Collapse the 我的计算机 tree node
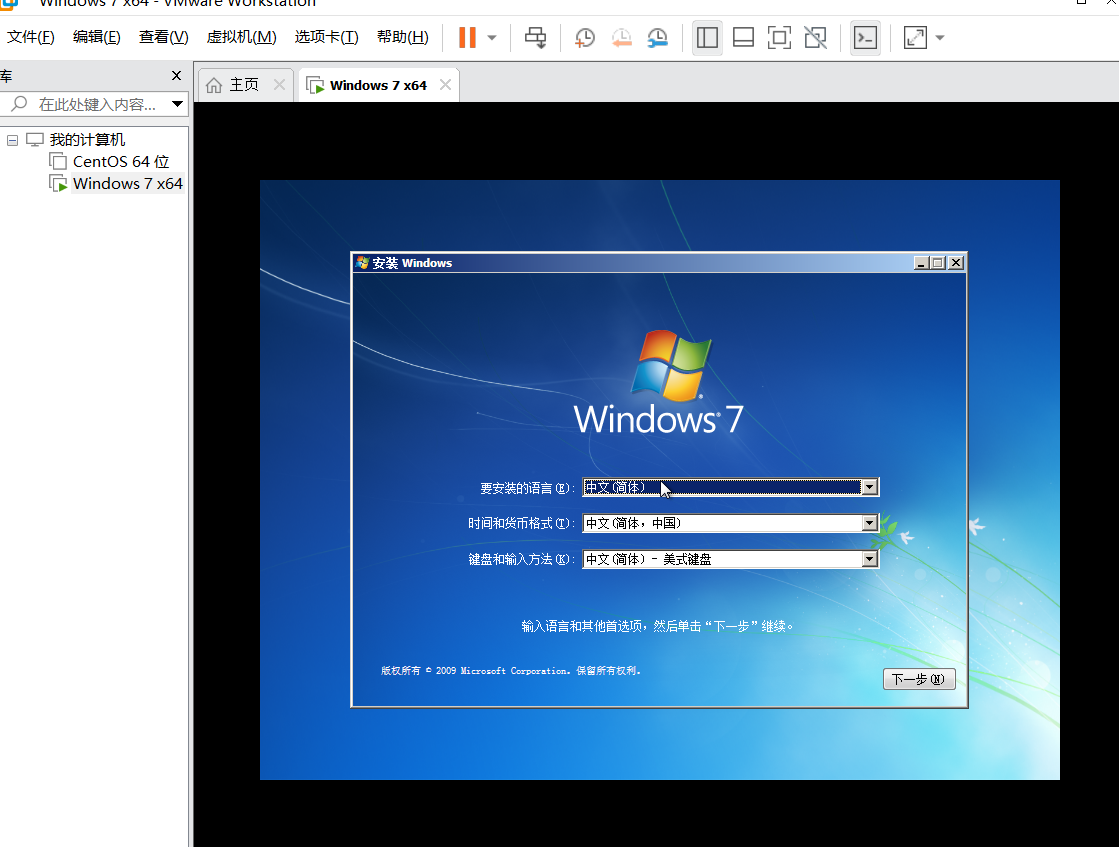Screen dimensions: 1119x847 (13, 140)
